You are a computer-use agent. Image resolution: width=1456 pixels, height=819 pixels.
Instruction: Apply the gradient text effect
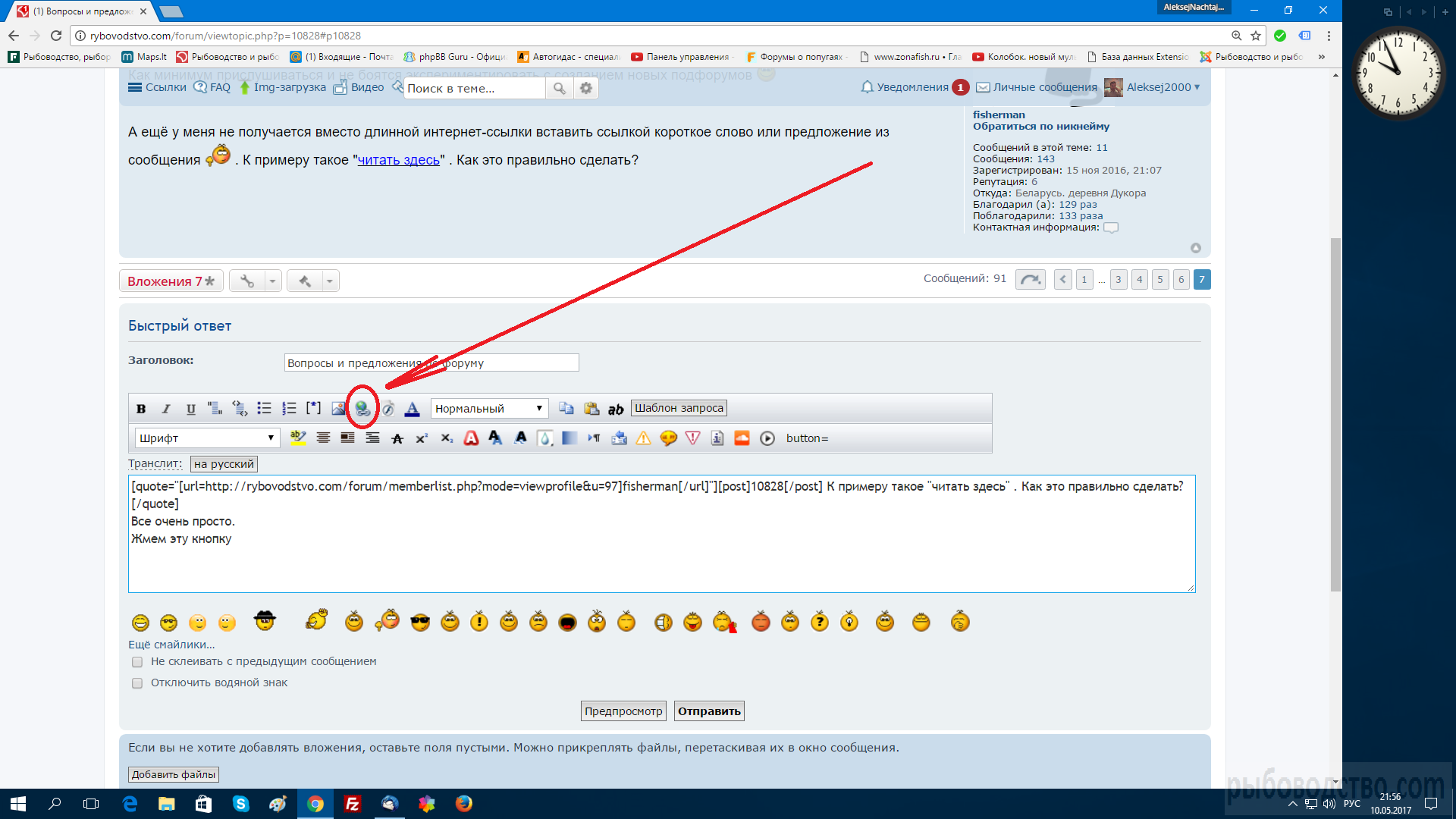570,438
